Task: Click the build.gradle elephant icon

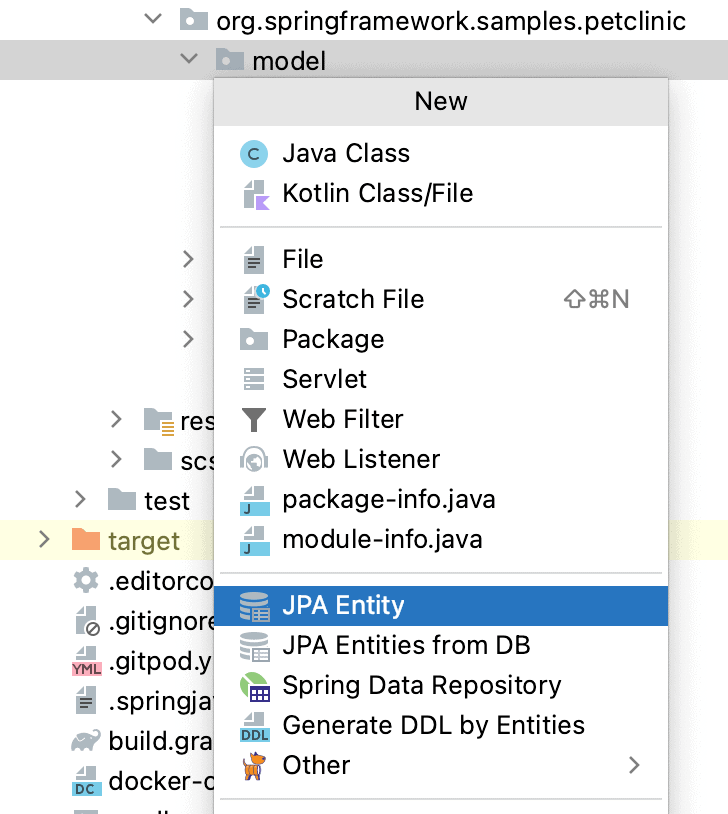Action: (x=86, y=741)
